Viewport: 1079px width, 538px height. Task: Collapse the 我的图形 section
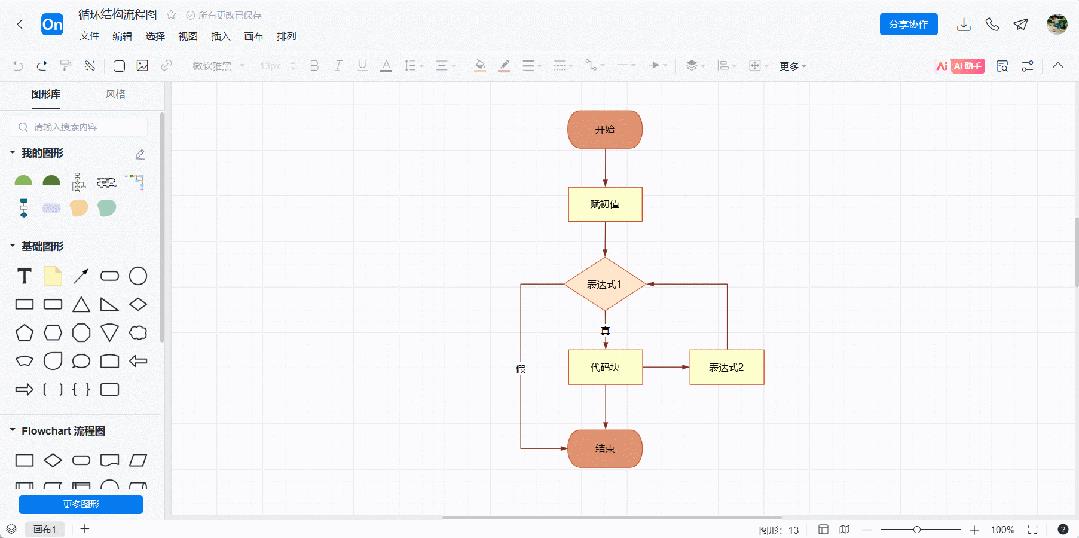12,153
